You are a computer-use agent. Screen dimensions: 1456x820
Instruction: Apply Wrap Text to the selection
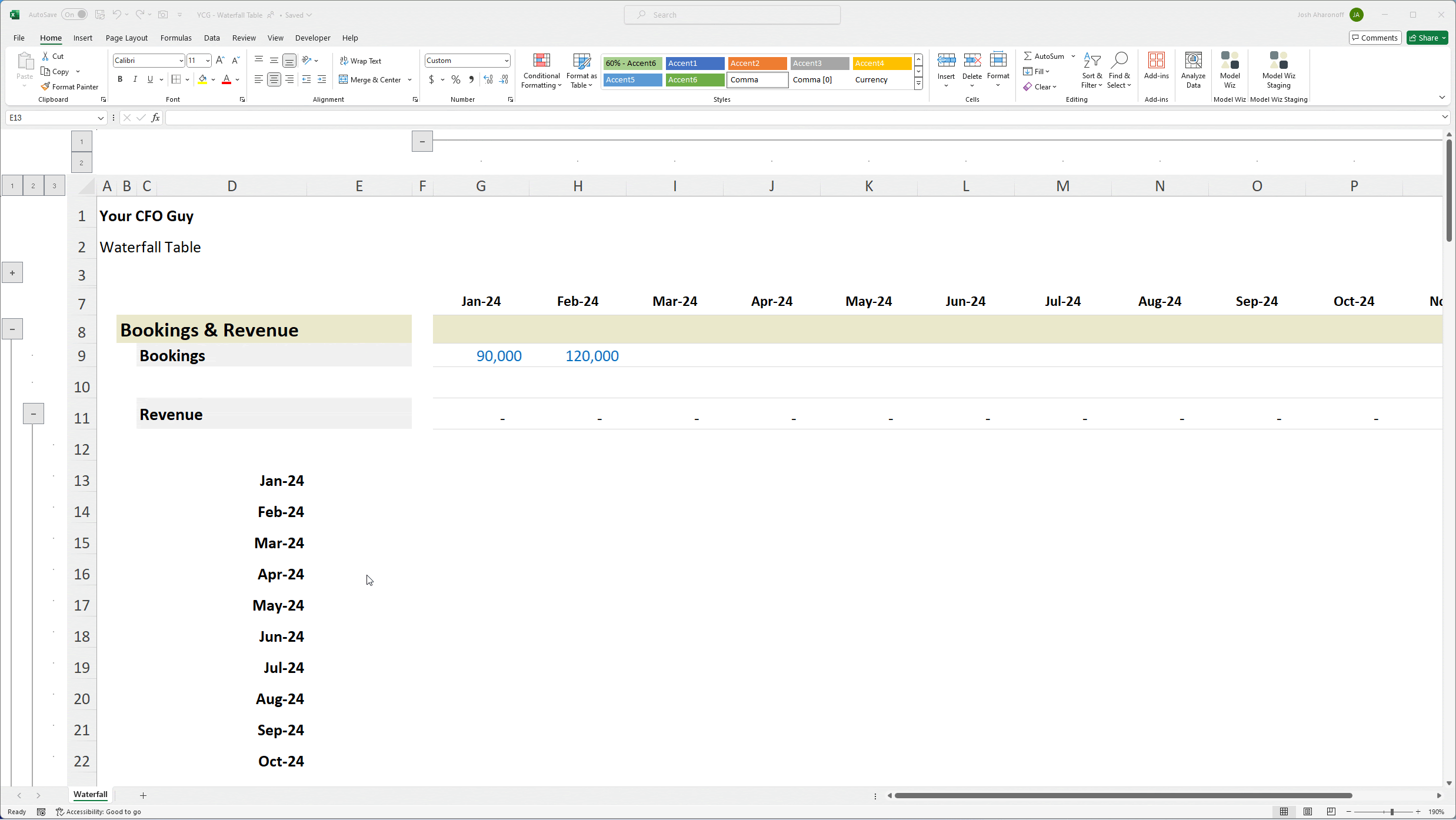click(x=361, y=60)
